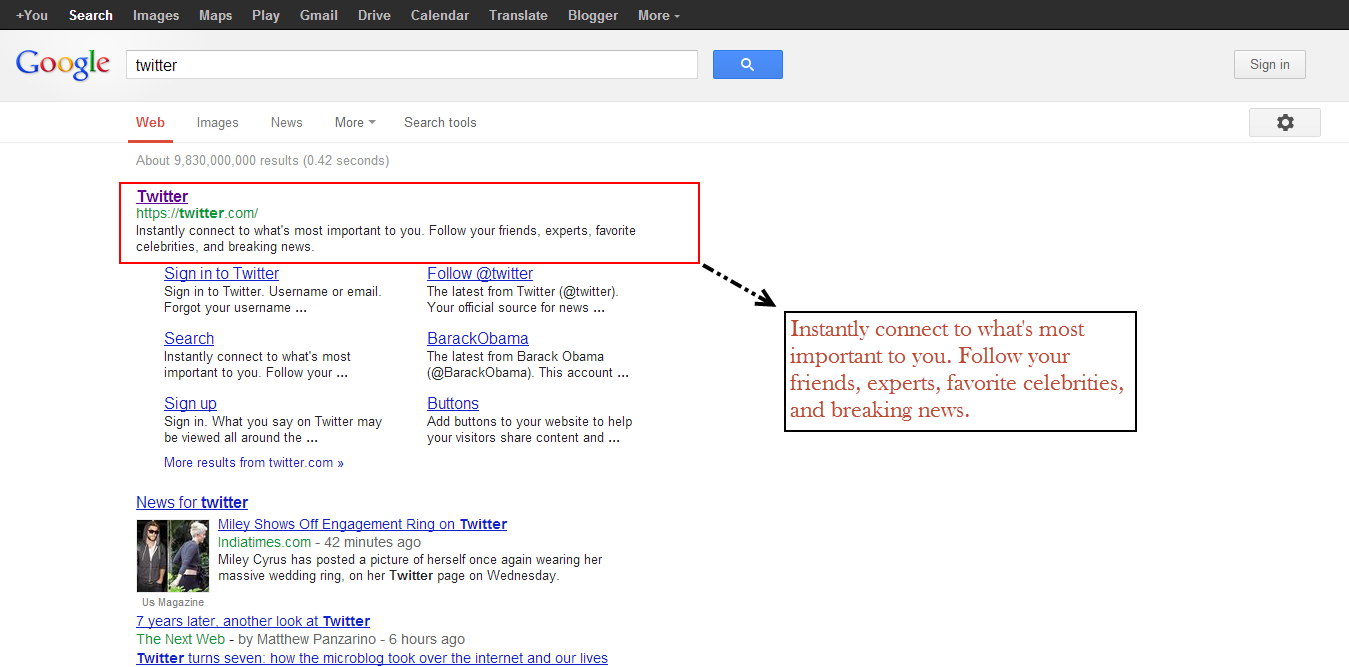Click the Miley Cyrus has posted snippet text

(x=410, y=567)
